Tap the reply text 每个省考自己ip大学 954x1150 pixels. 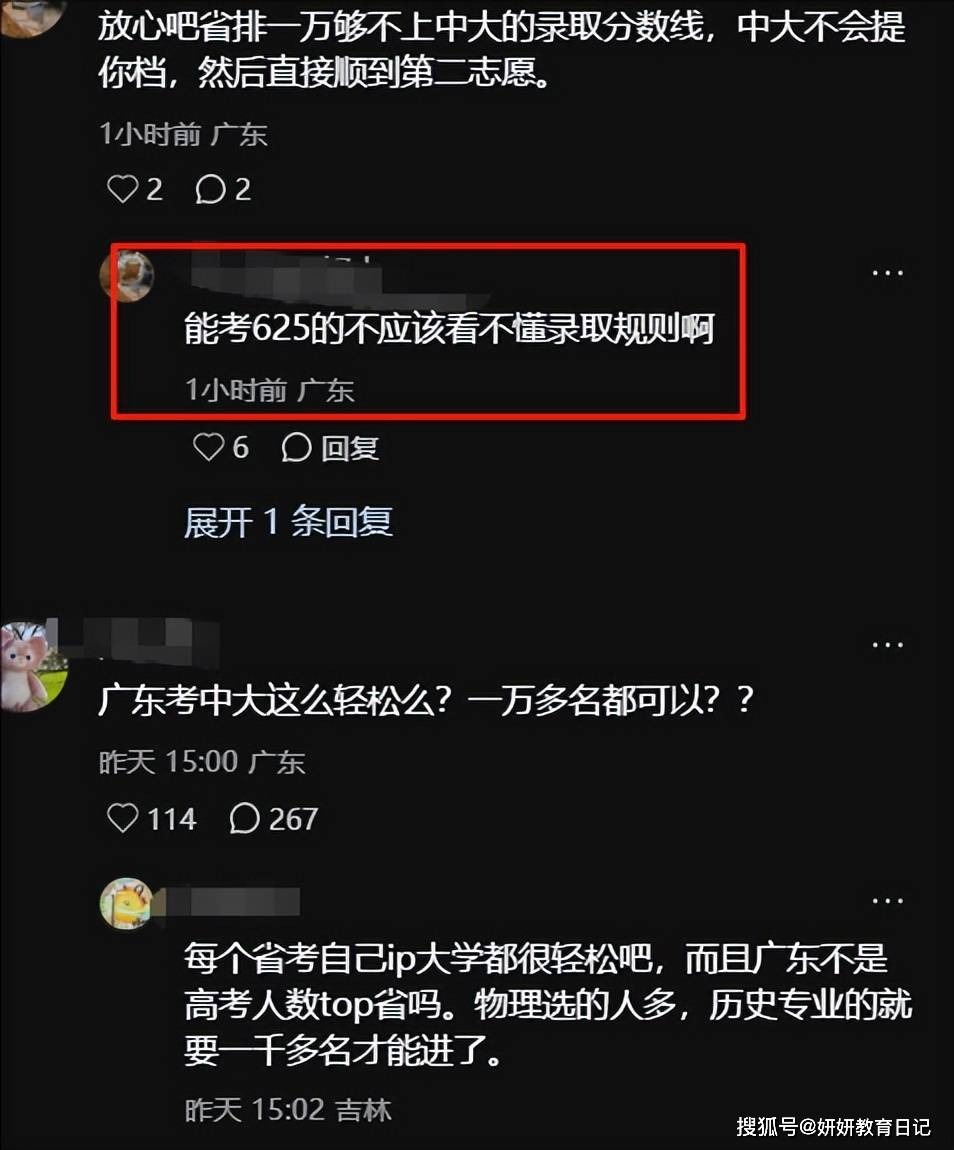pos(548,1005)
